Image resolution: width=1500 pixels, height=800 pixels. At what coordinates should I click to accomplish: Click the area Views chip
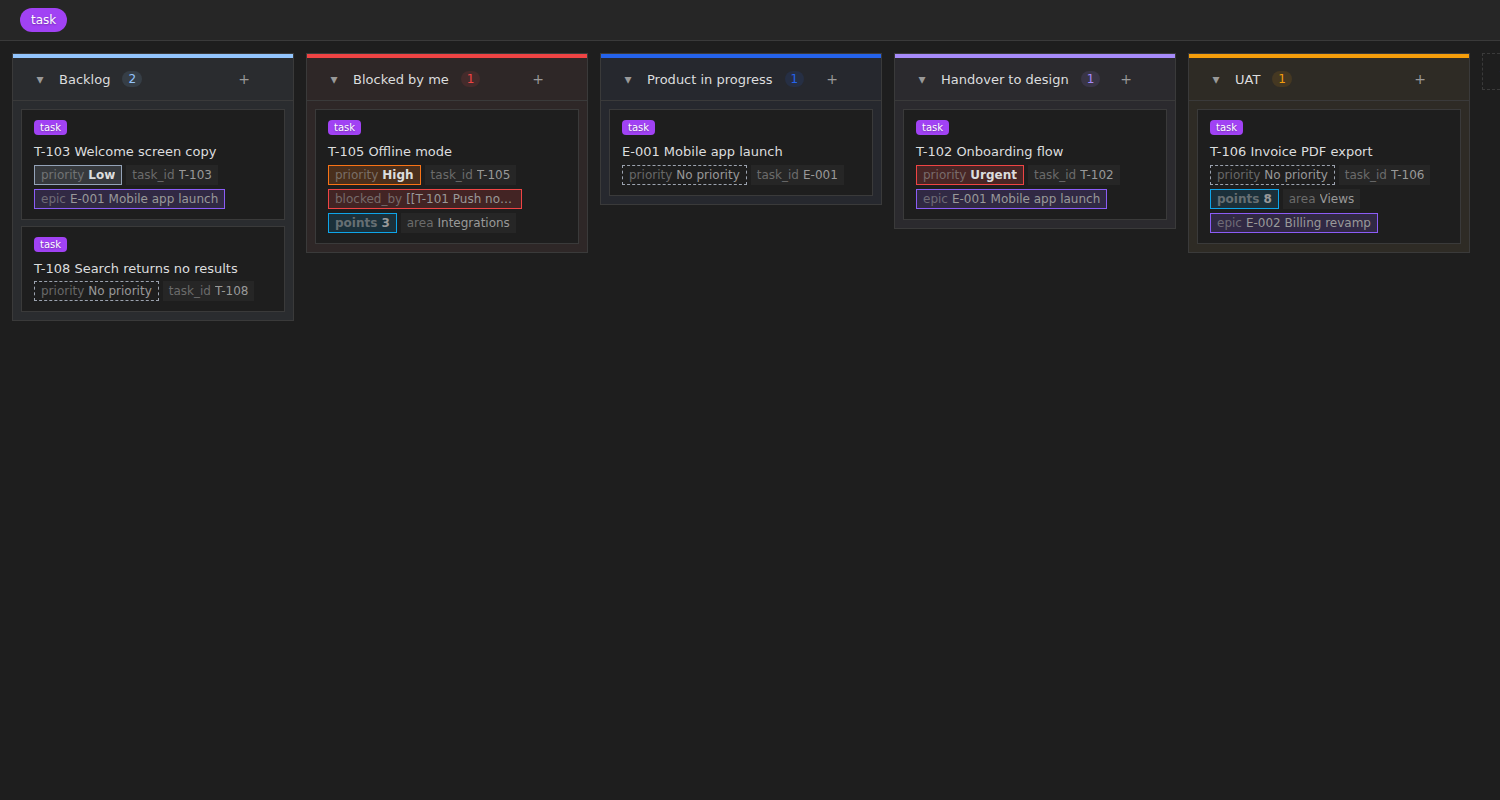point(1321,199)
